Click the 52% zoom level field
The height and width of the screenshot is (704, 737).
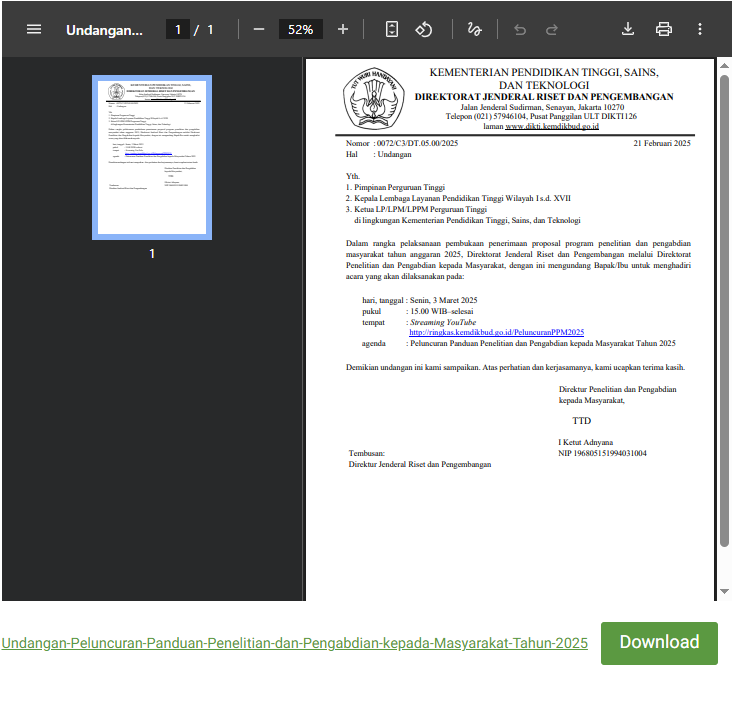coord(300,29)
